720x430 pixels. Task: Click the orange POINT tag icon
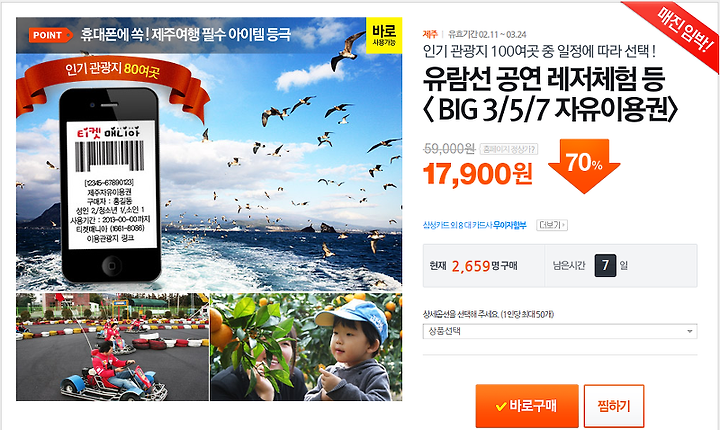pyautogui.click(x=51, y=35)
